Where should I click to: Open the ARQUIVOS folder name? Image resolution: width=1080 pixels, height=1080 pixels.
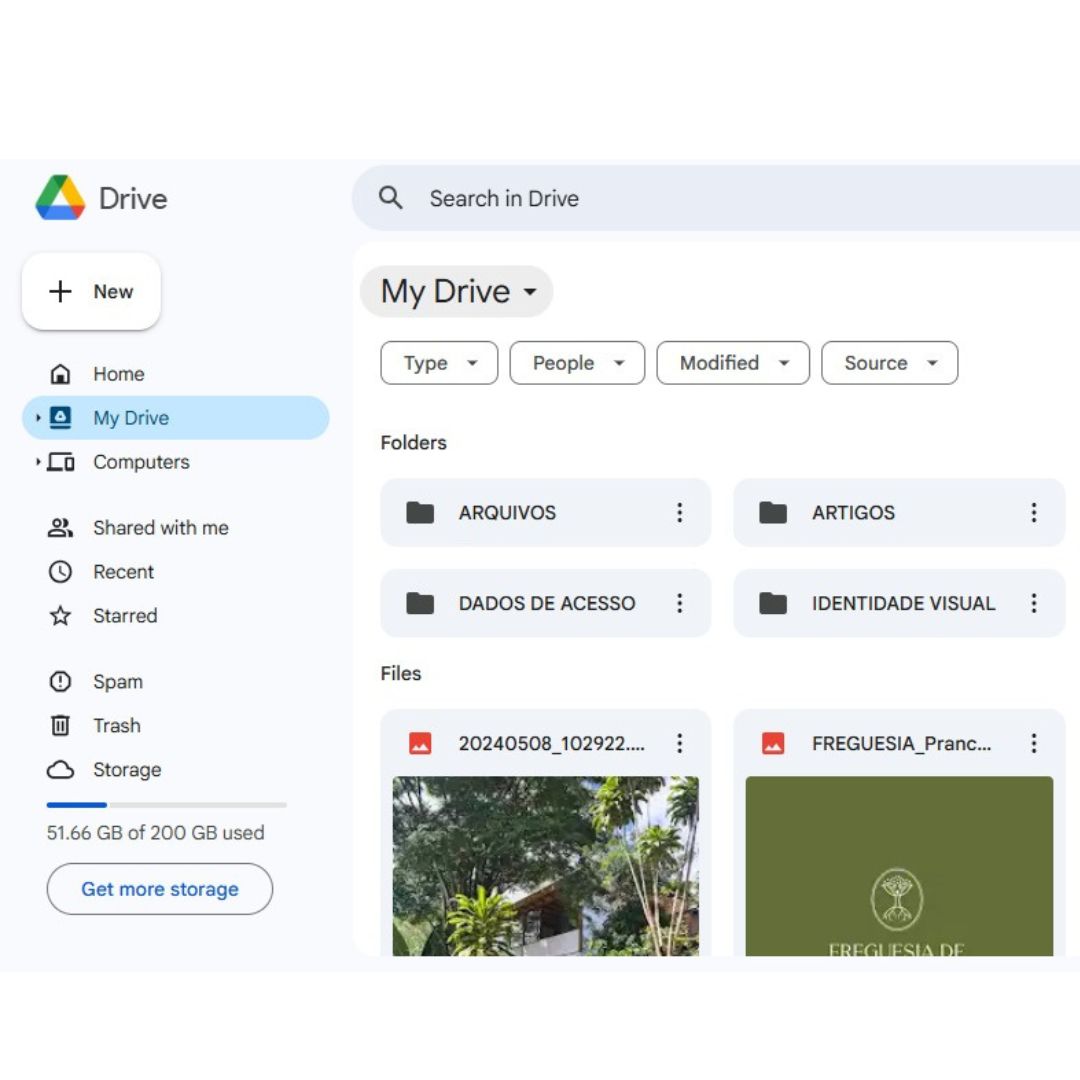click(x=507, y=512)
